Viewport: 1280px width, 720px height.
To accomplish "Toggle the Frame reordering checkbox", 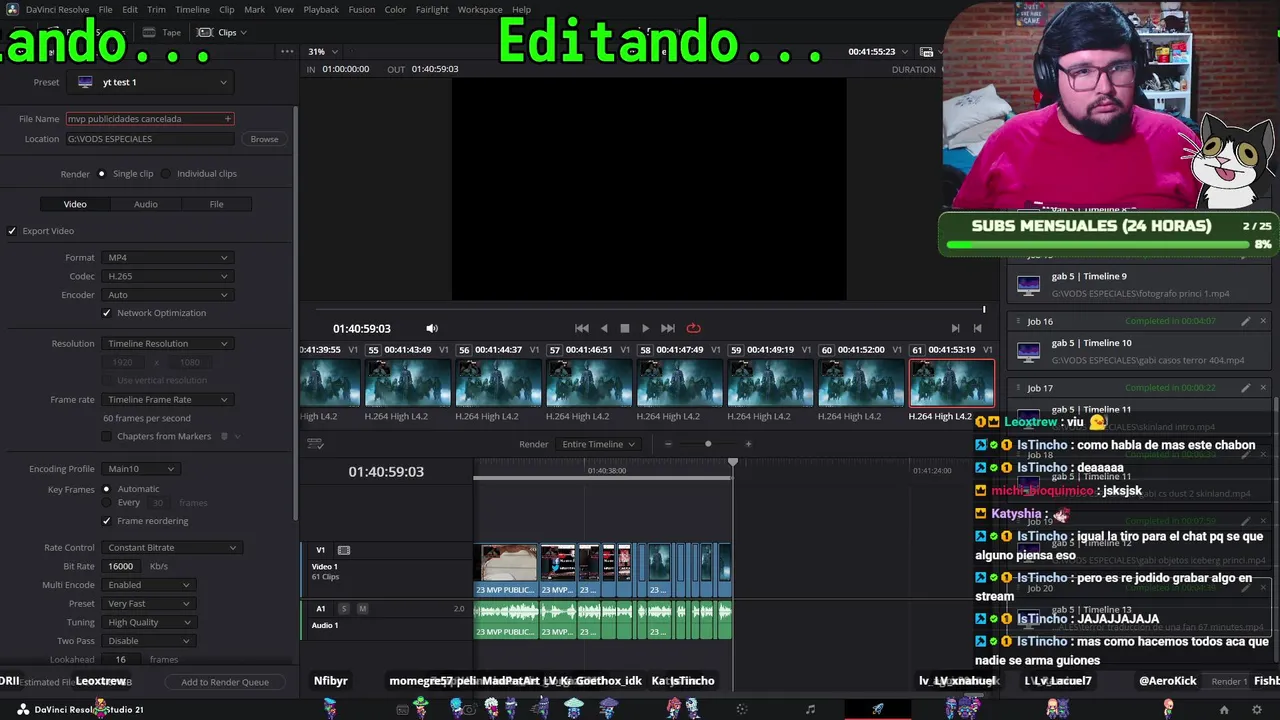I will 107,521.
